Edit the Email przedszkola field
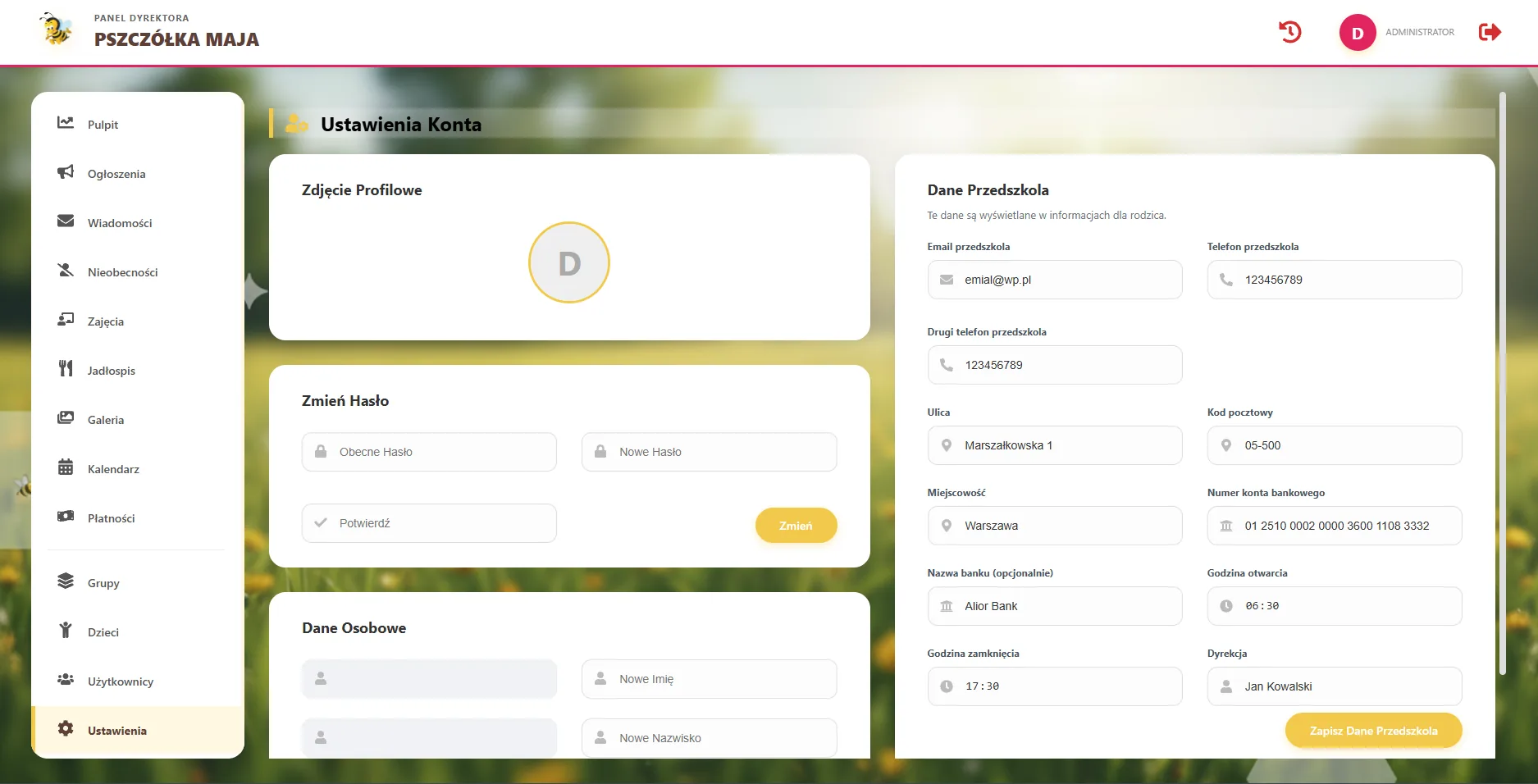Viewport: 1538px width, 784px height. 1055,280
